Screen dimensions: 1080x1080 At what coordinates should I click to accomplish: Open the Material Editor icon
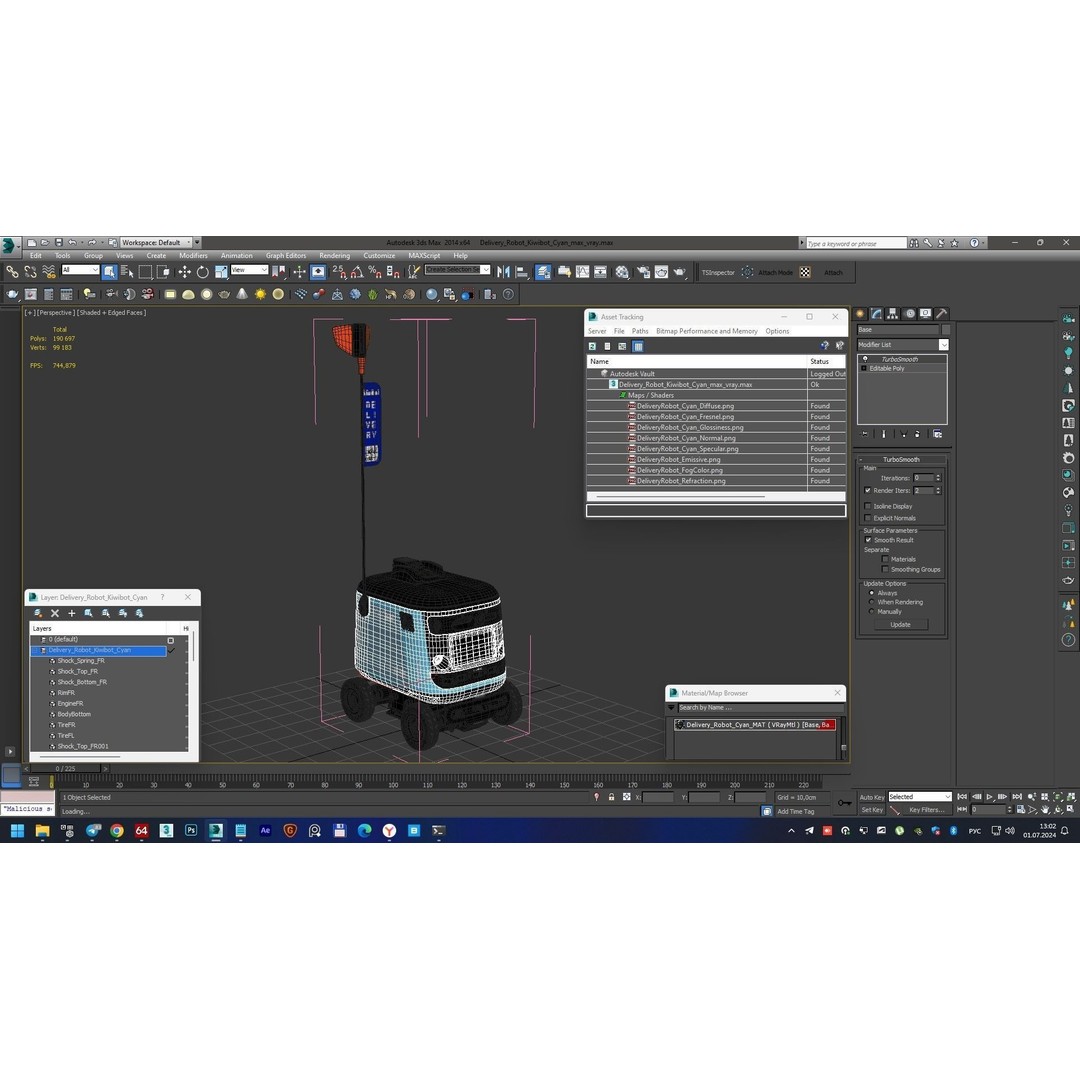622,272
